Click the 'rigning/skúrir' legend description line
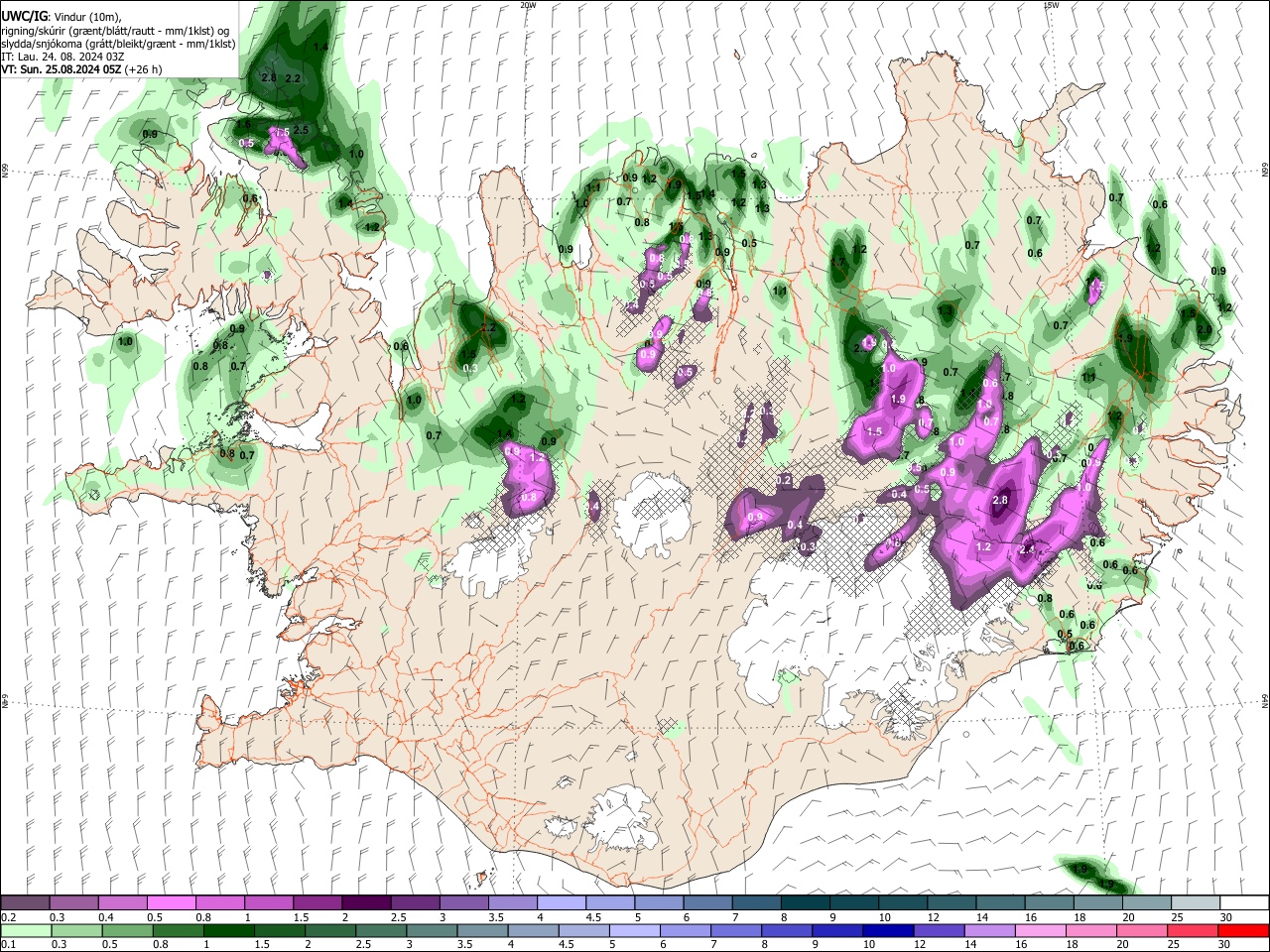This screenshot has width=1270, height=952. (116, 31)
